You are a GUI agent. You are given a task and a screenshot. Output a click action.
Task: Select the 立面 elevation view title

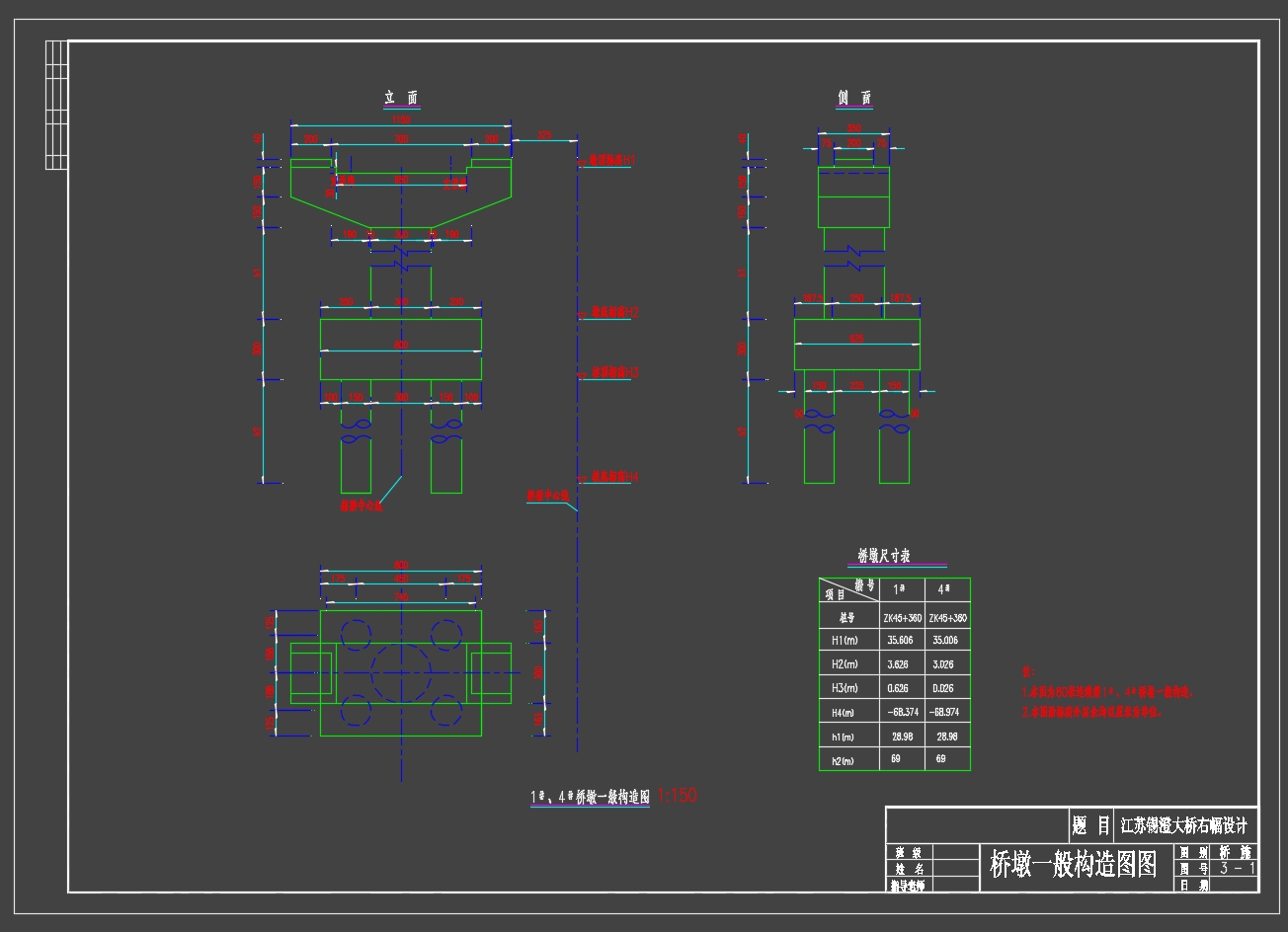pyautogui.click(x=401, y=98)
